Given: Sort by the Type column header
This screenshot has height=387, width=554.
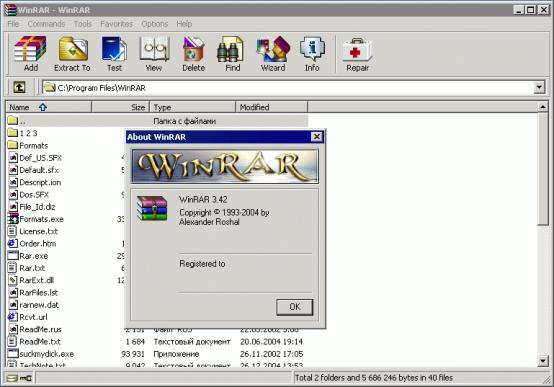Looking at the screenshot, I should click(193, 107).
